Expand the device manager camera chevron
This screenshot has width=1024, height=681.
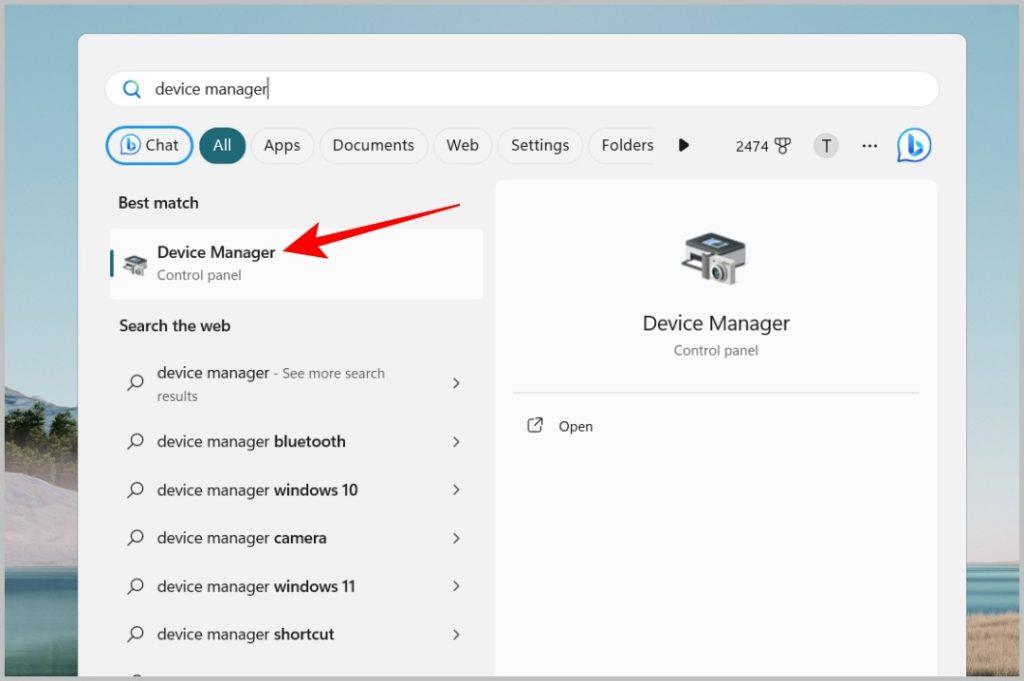click(456, 538)
